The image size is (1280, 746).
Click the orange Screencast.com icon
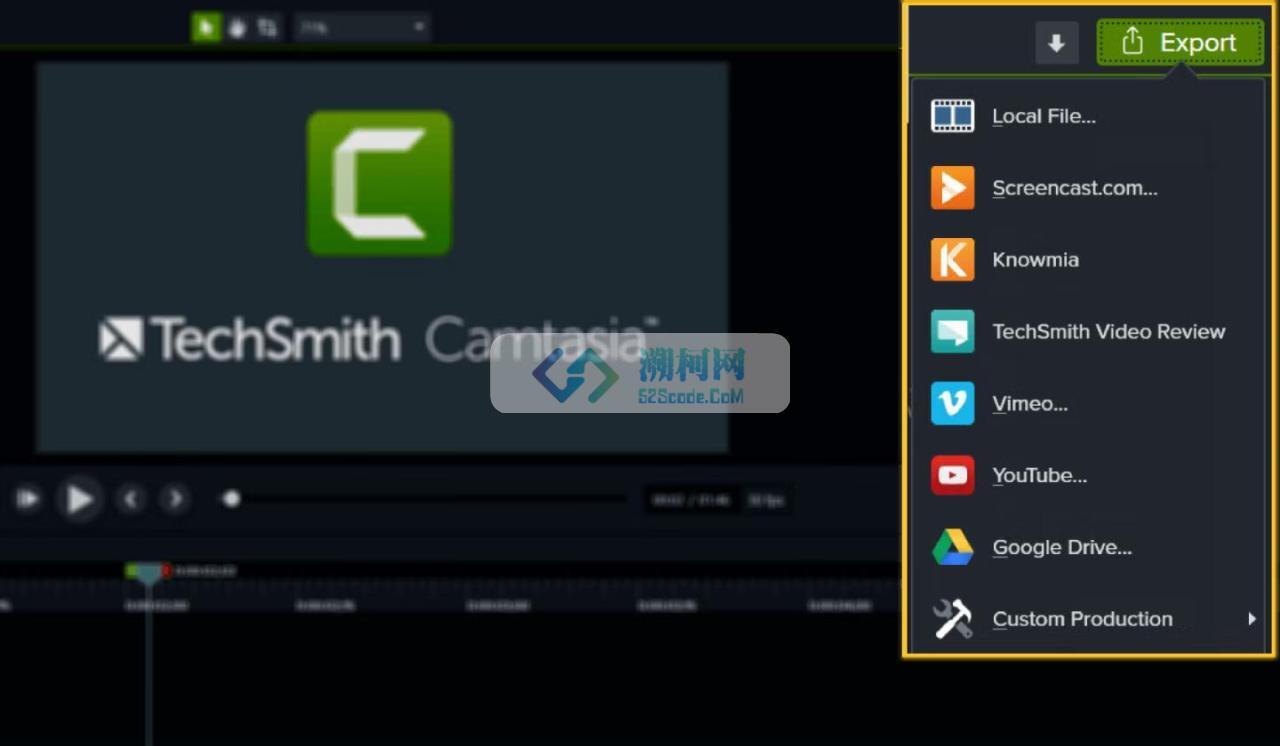tap(952, 188)
